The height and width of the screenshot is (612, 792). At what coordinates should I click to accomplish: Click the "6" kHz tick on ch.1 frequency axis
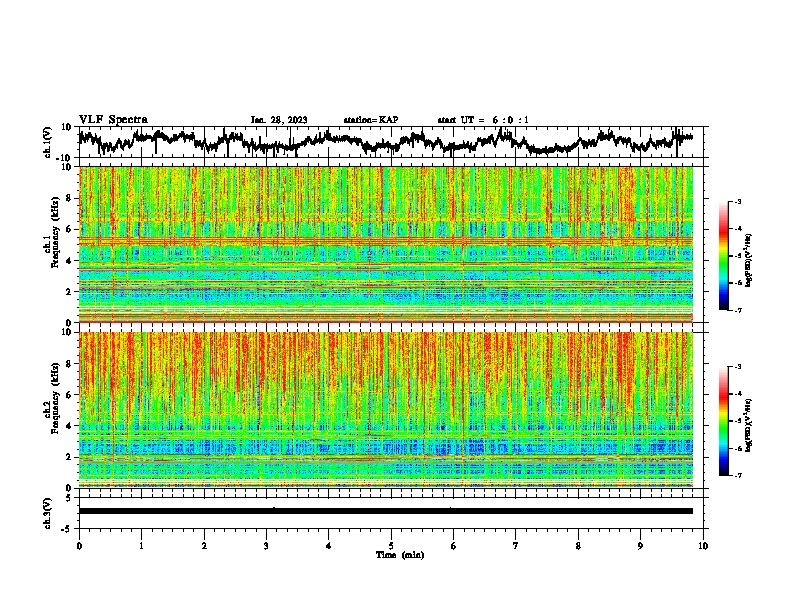click(x=69, y=229)
